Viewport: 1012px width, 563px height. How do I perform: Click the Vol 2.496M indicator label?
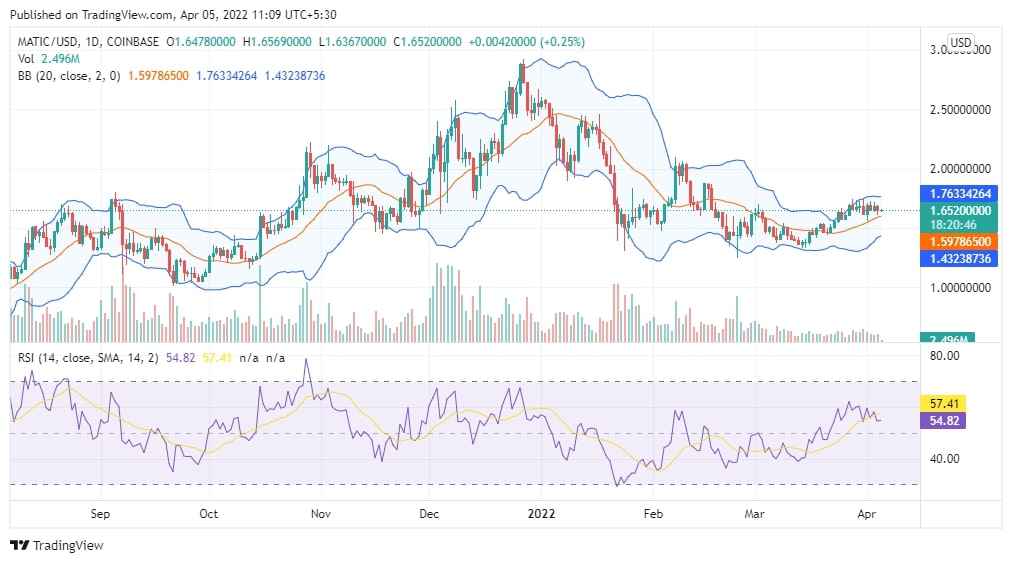(48, 59)
